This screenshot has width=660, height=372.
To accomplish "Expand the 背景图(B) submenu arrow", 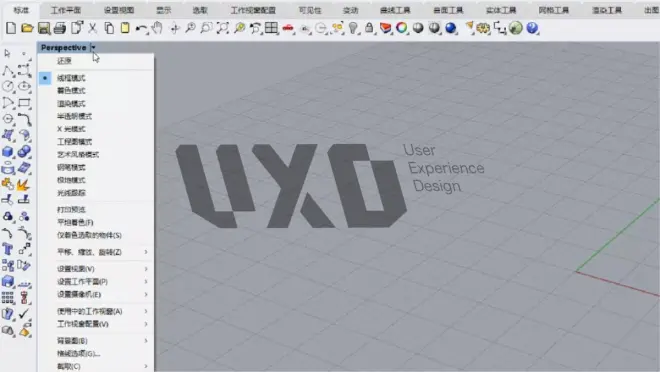I will click(146, 340).
